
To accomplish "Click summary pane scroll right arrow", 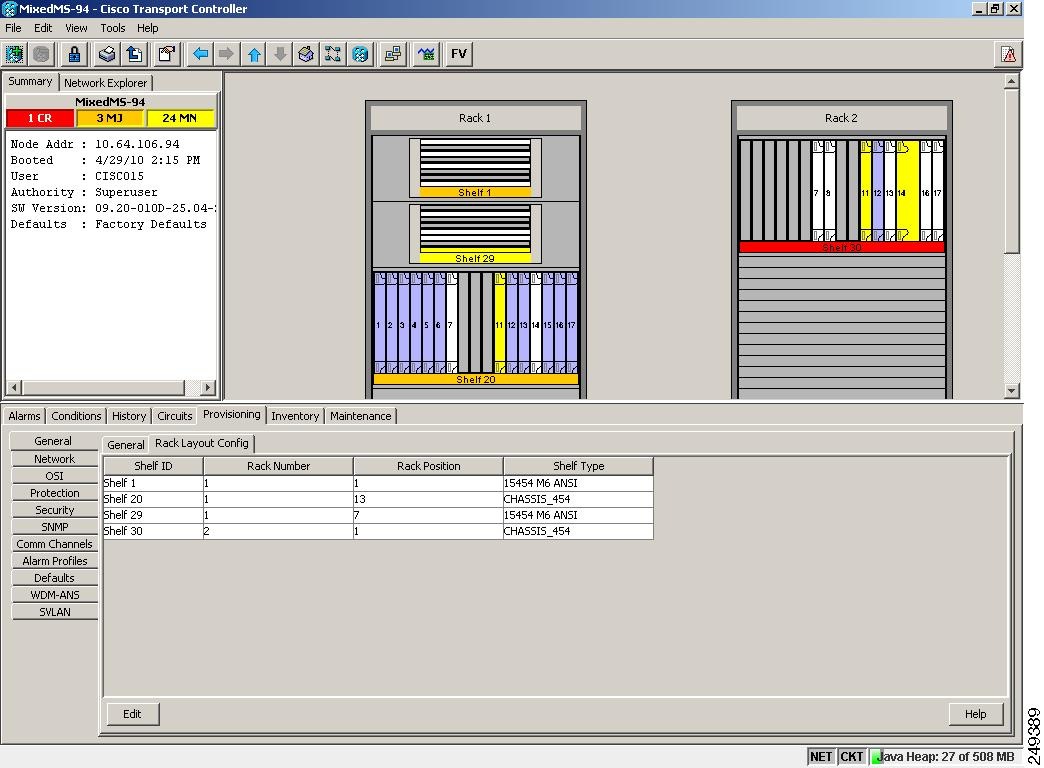I will 208,387.
